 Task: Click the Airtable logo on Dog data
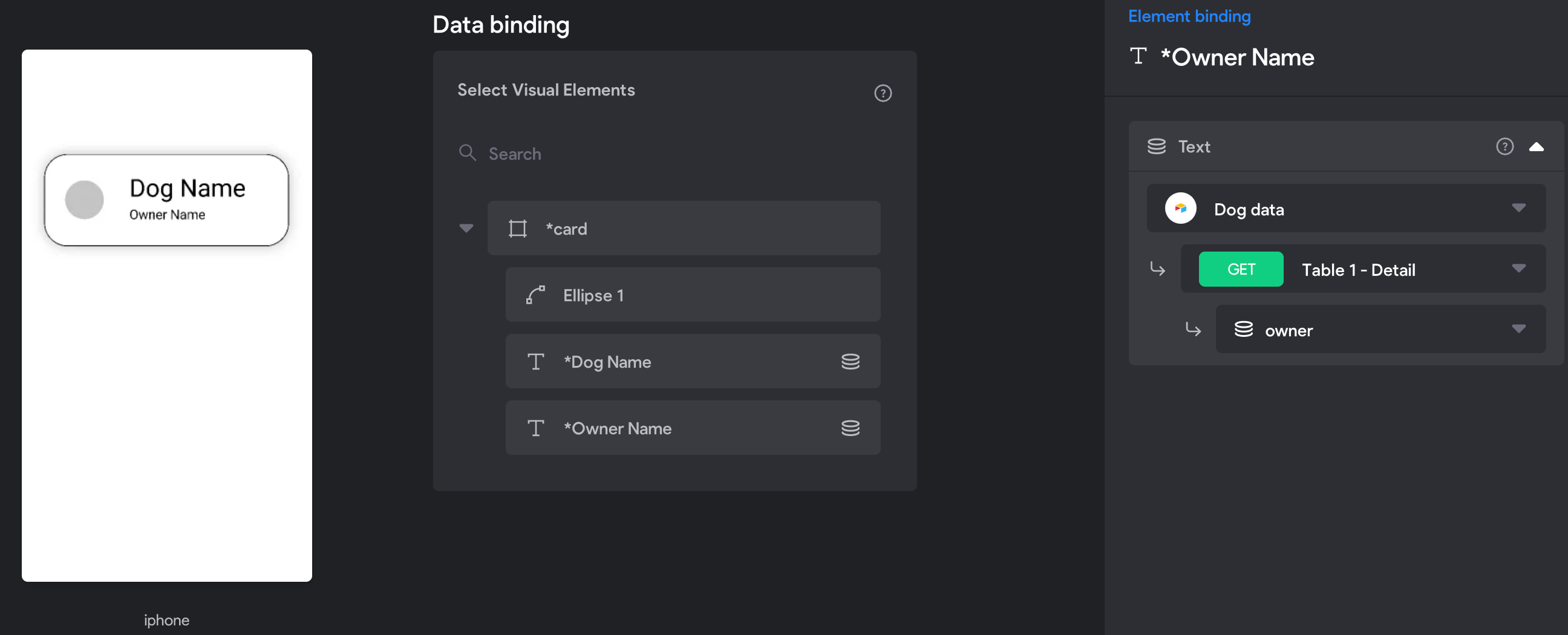(1180, 209)
